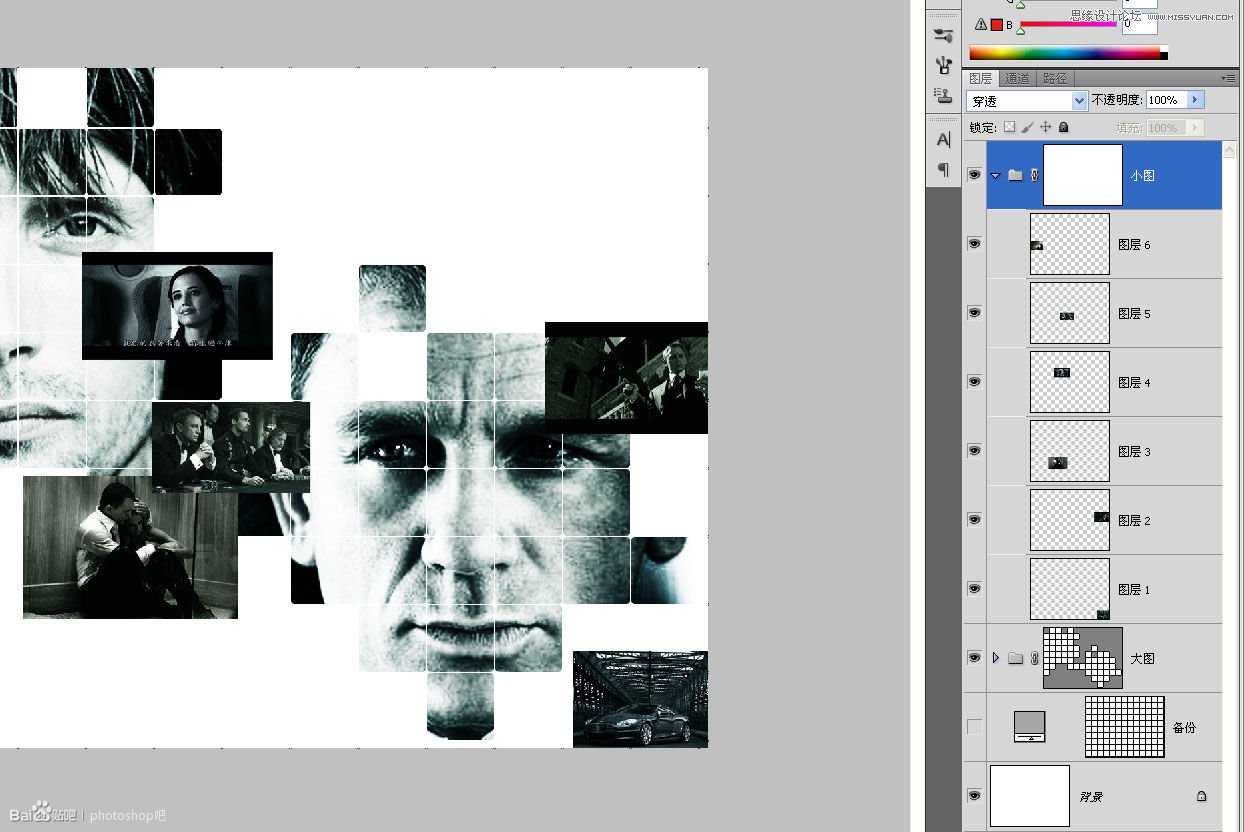Screen dimensions: 1244x832
Task: Click the 小图 group name label
Action: pyautogui.click(x=1142, y=176)
